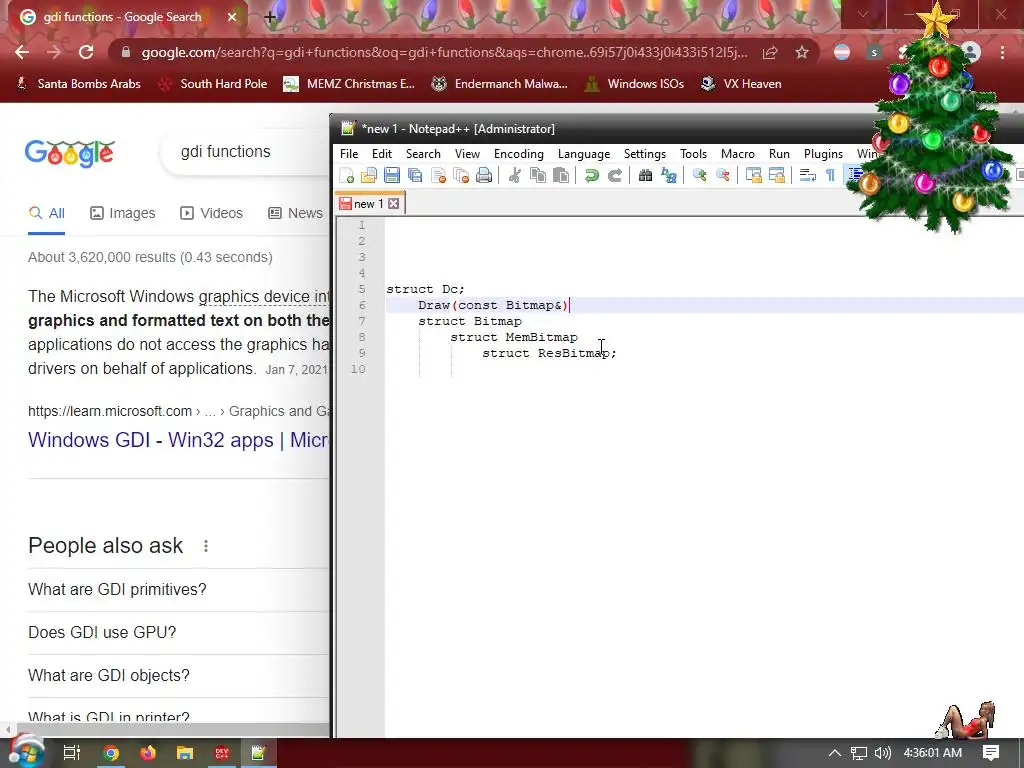The image size is (1024, 768).
Task: Switch to Images search results tab
Action: click(123, 213)
